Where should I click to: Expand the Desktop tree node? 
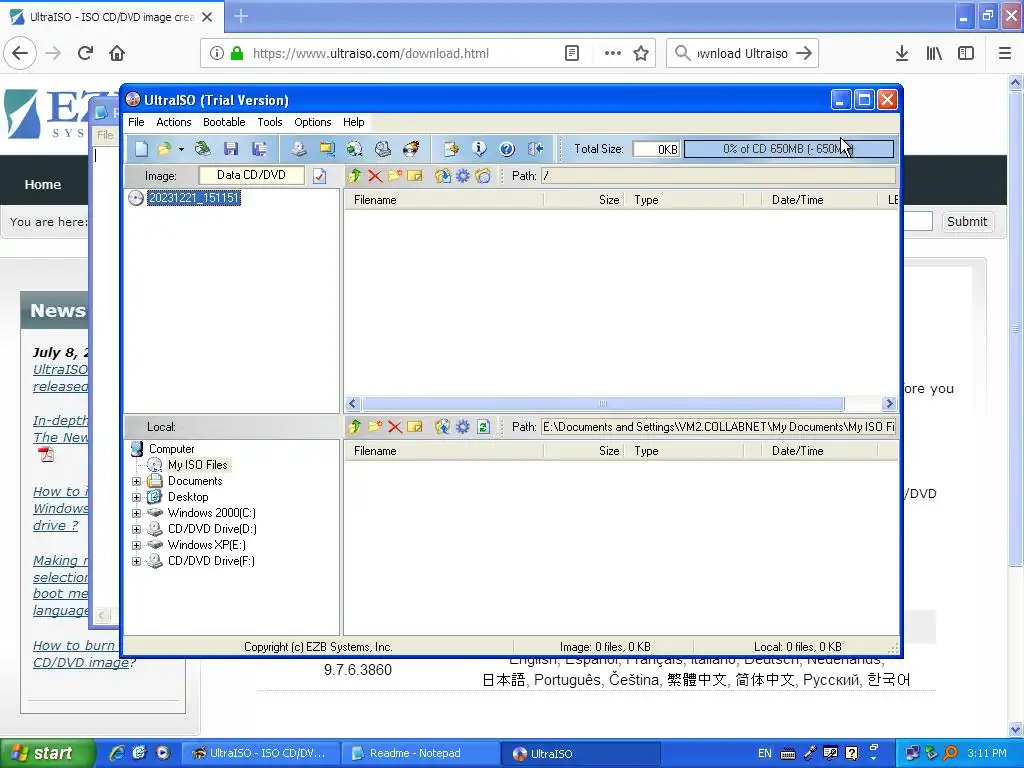click(136, 497)
